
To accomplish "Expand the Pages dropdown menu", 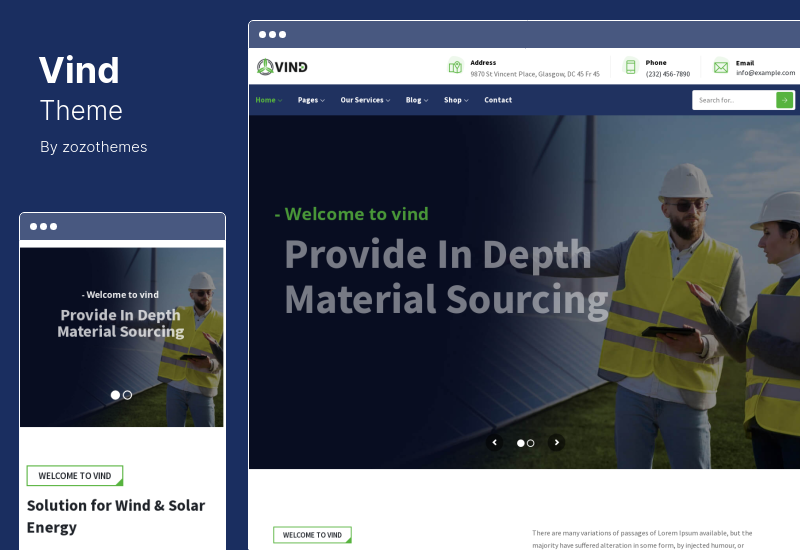I will tap(311, 100).
